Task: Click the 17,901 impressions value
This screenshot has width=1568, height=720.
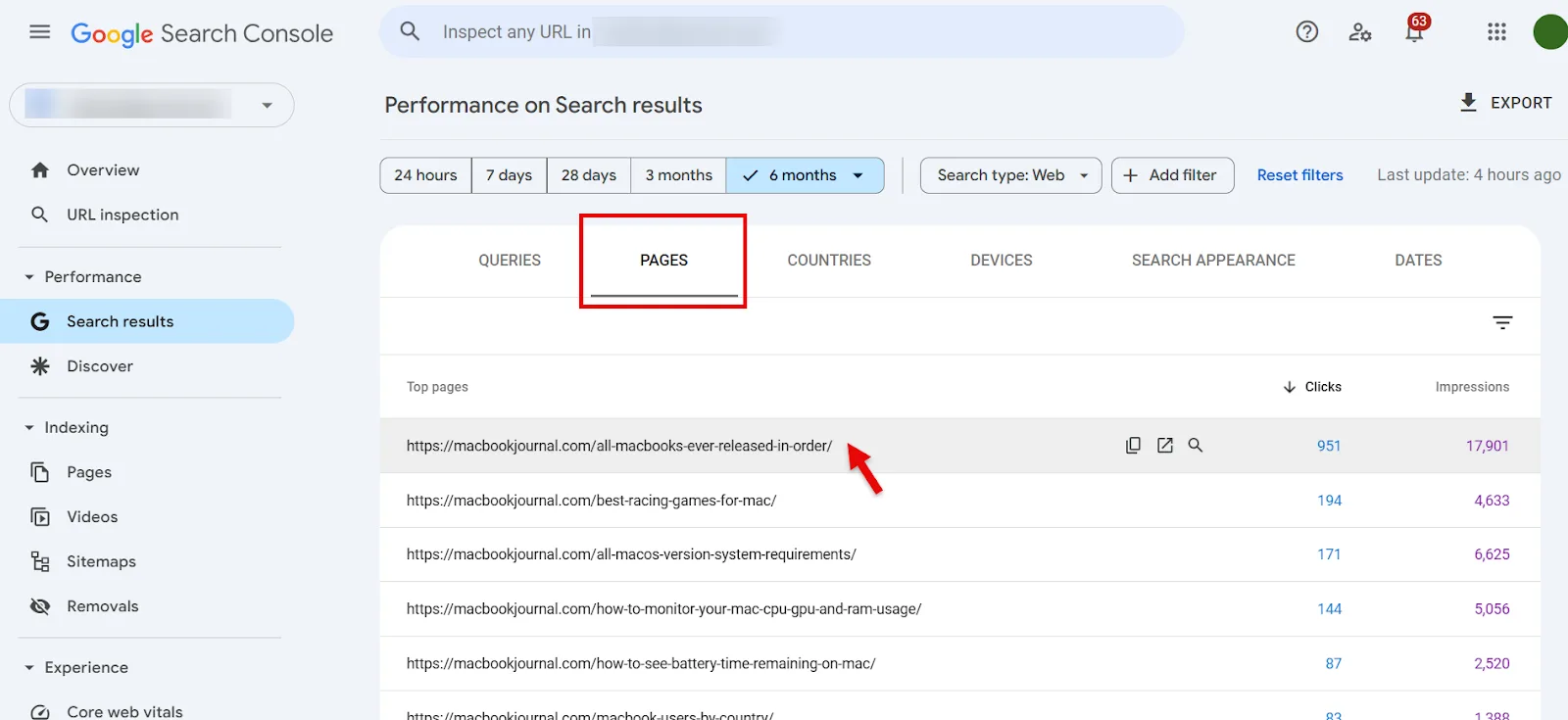Action: pyautogui.click(x=1488, y=446)
